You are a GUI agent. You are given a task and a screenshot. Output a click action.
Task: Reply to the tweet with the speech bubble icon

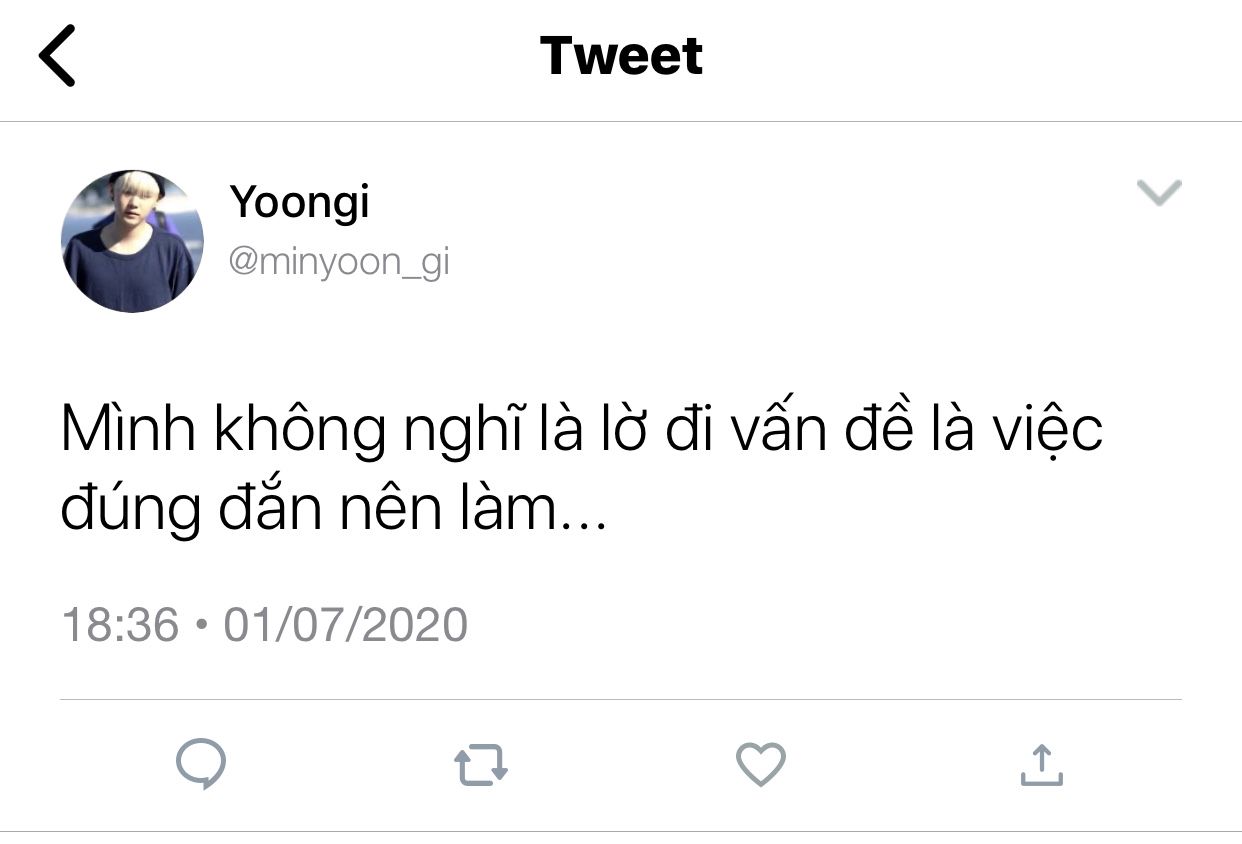(x=201, y=766)
